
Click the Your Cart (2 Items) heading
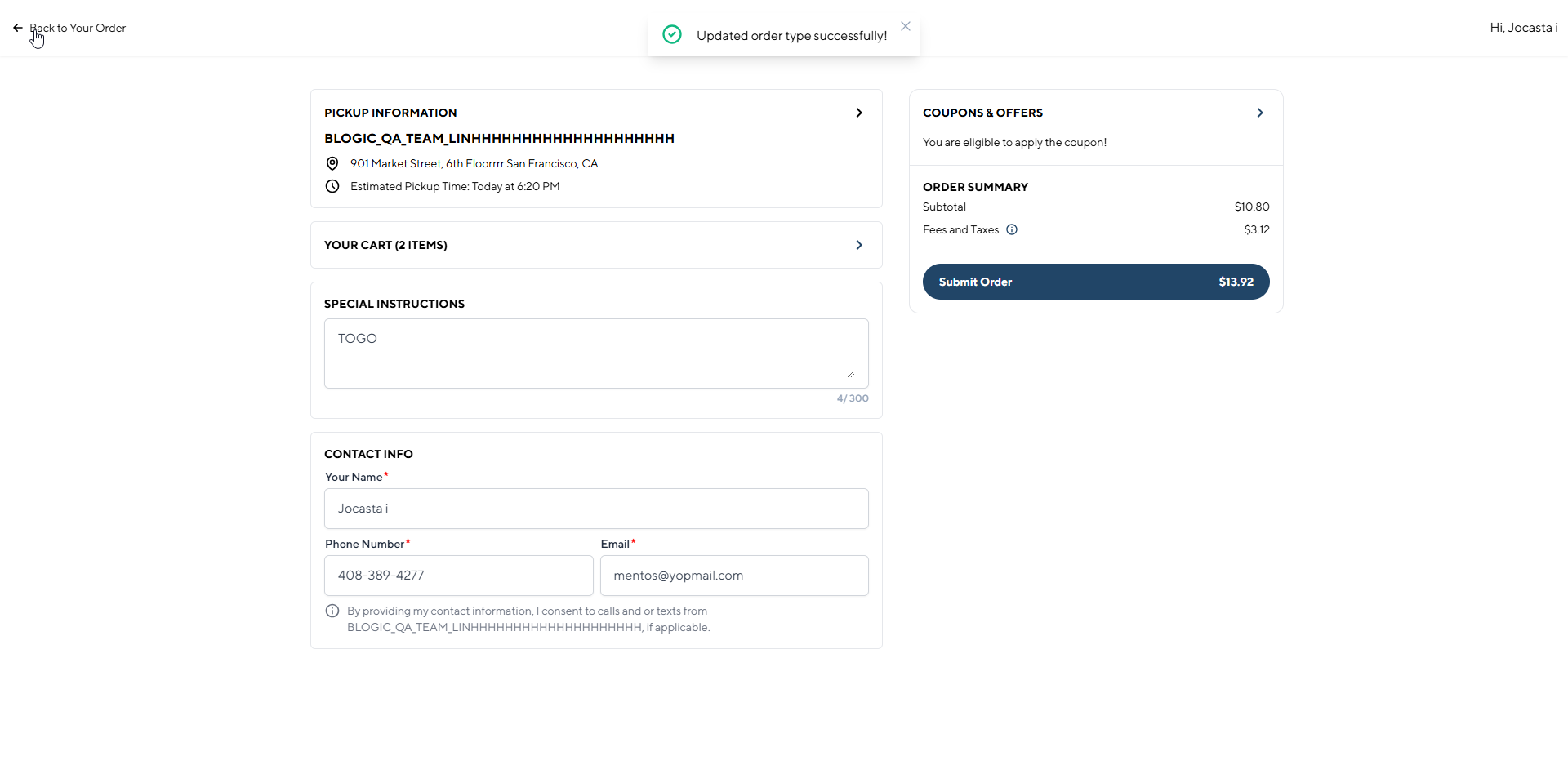[385, 245]
